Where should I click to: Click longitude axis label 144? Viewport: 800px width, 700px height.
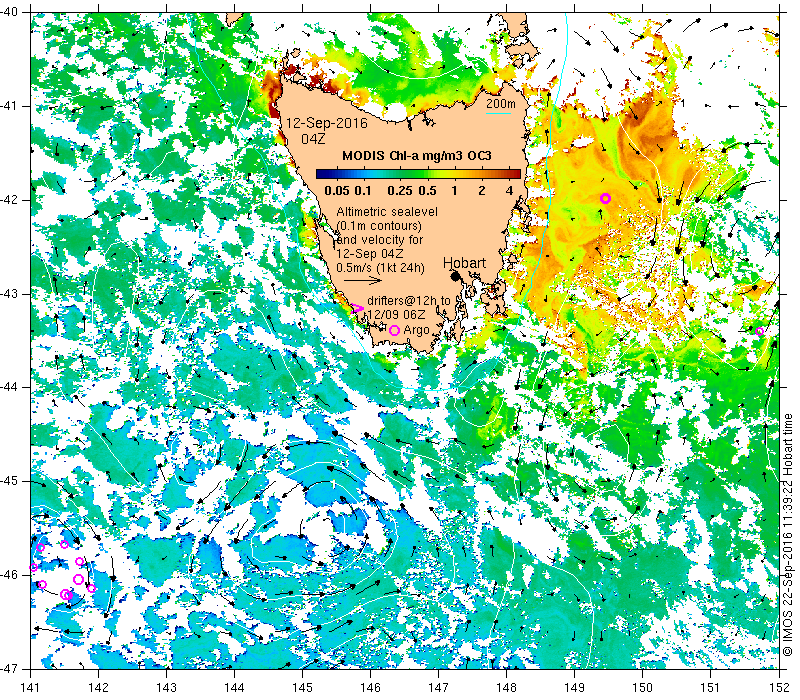click(x=235, y=688)
